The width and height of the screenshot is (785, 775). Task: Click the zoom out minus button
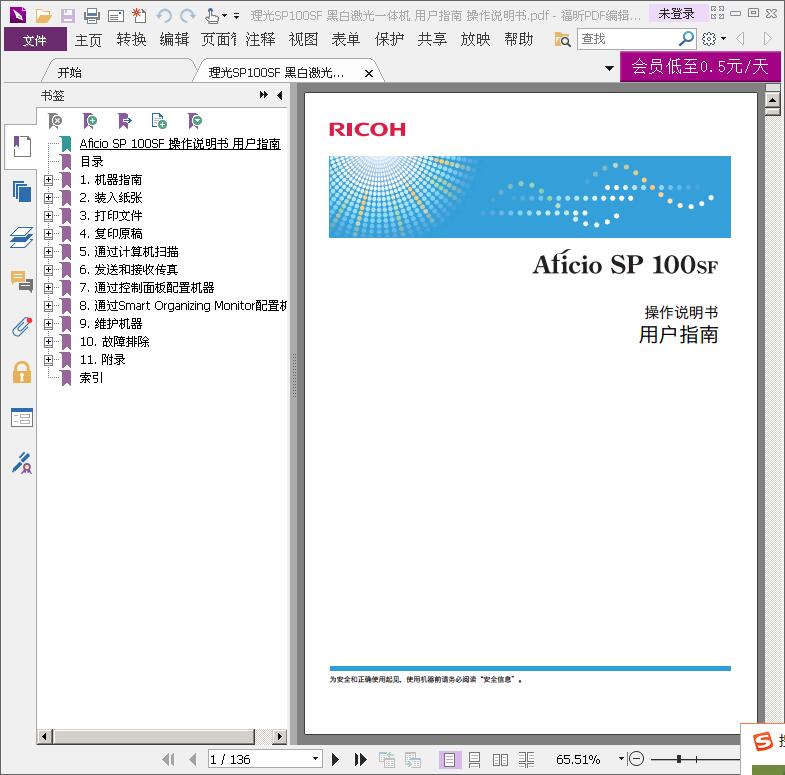pyautogui.click(x=636, y=759)
